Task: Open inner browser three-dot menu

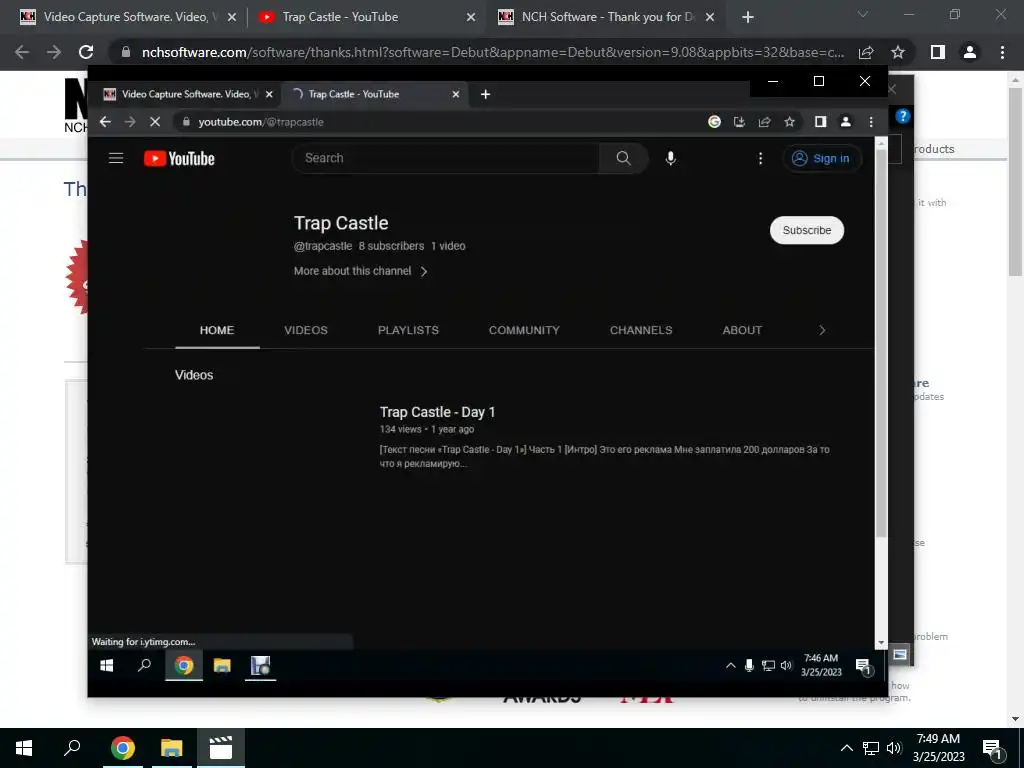Action: pos(871,121)
